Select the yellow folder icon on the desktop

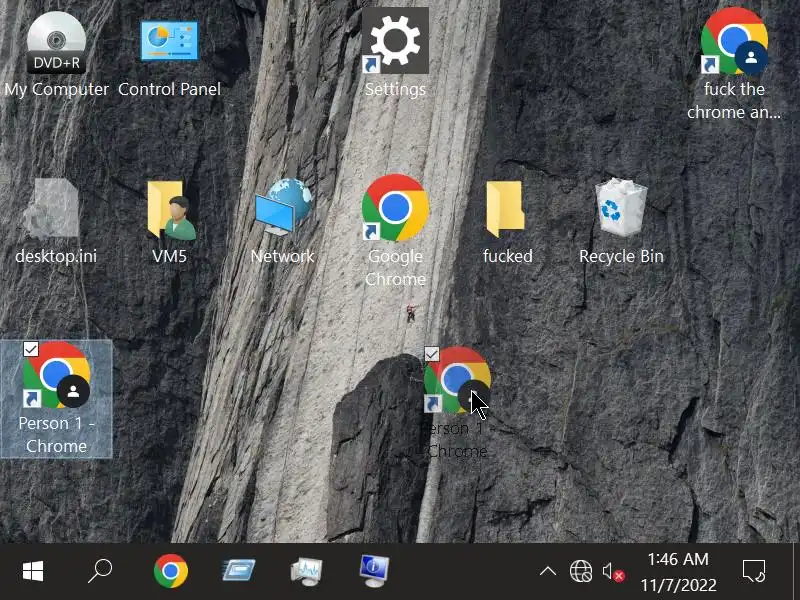(x=505, y=208)
